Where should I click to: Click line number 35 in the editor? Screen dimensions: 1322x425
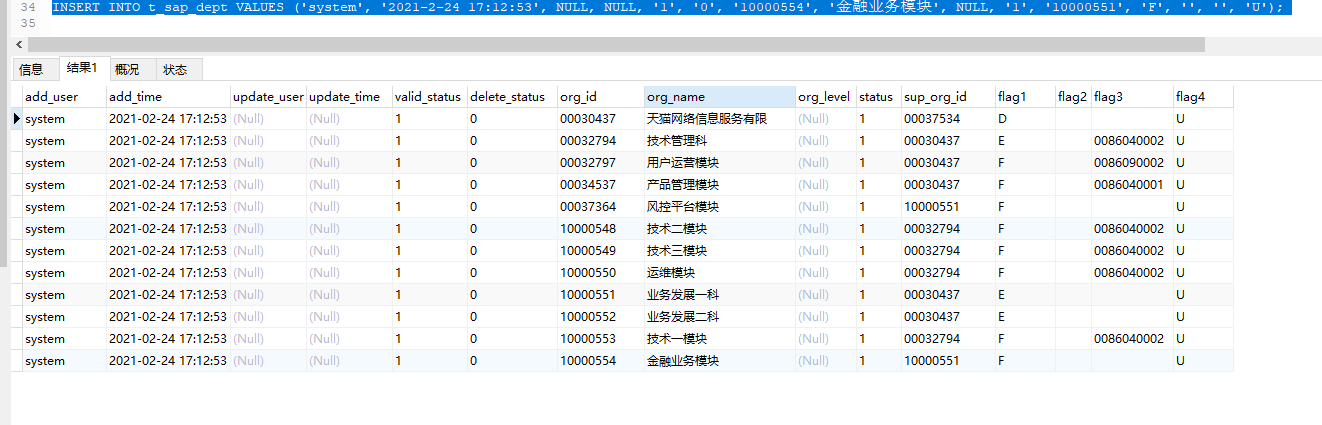click(27, 22)
